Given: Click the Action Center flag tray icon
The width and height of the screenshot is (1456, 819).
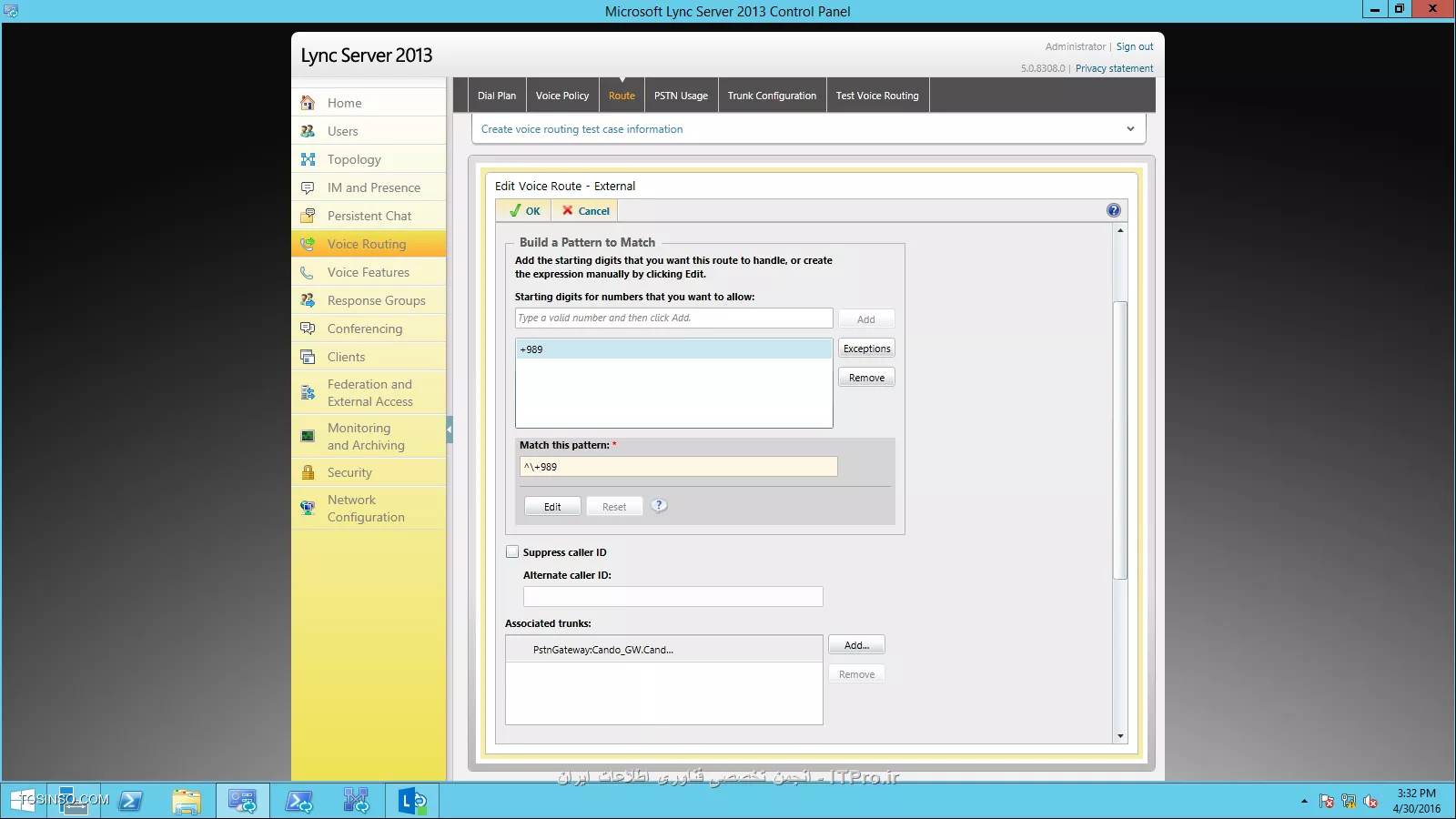Looking at the screenshot, I should (1327, 802).
